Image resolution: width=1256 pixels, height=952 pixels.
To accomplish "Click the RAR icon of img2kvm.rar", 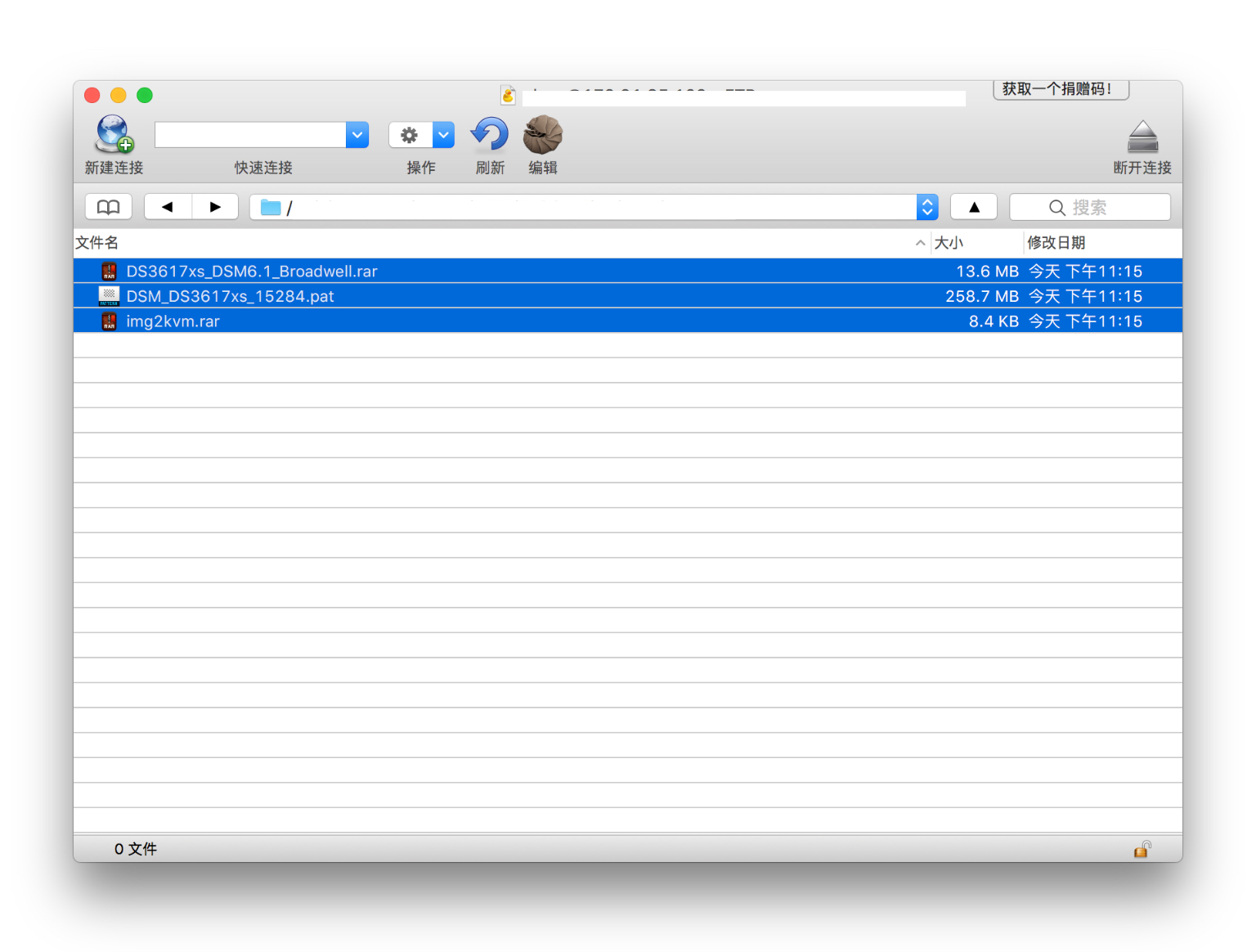I will click(109, 321).
